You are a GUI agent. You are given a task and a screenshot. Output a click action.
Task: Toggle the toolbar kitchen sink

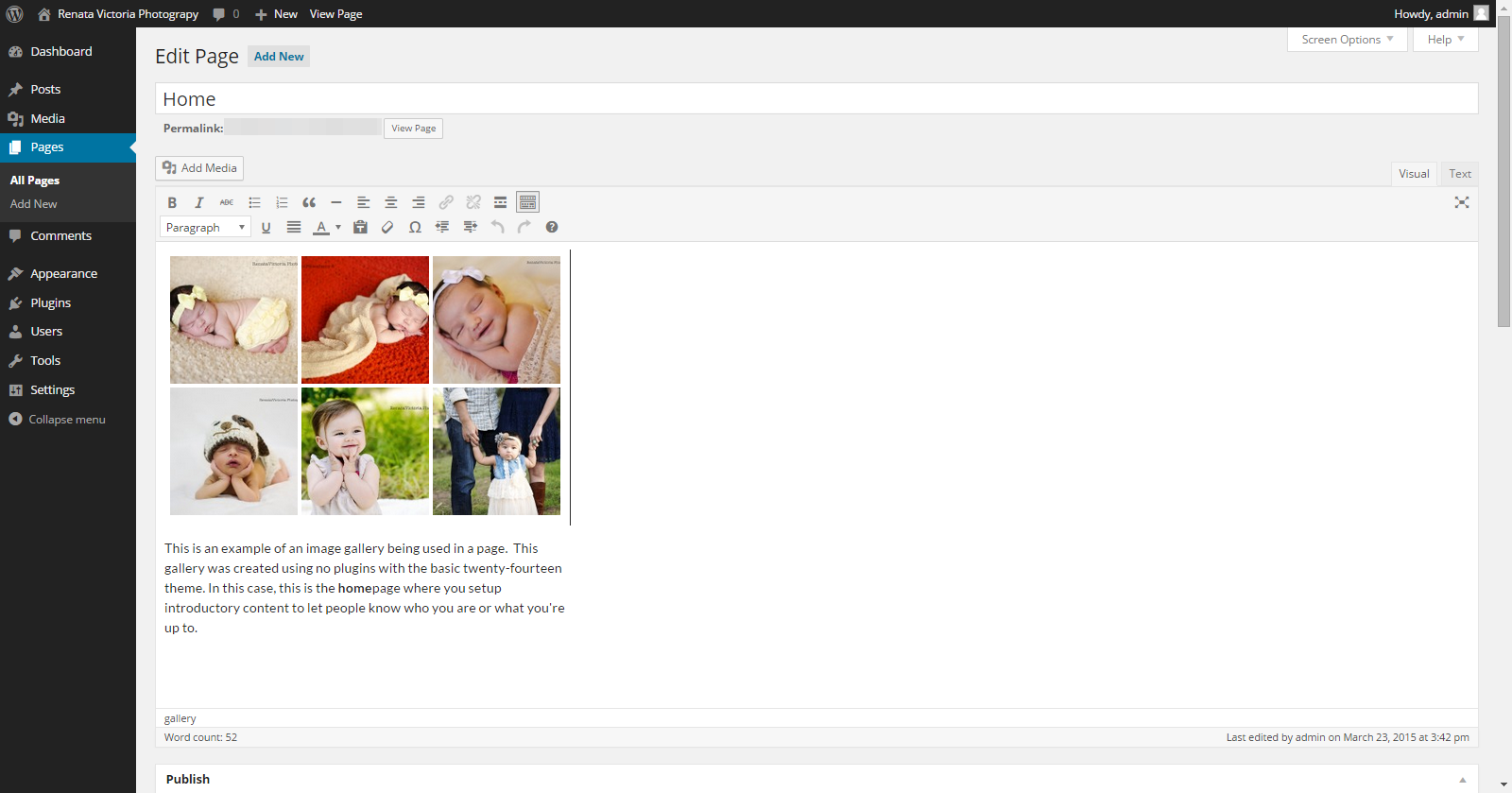click(527, 202)
